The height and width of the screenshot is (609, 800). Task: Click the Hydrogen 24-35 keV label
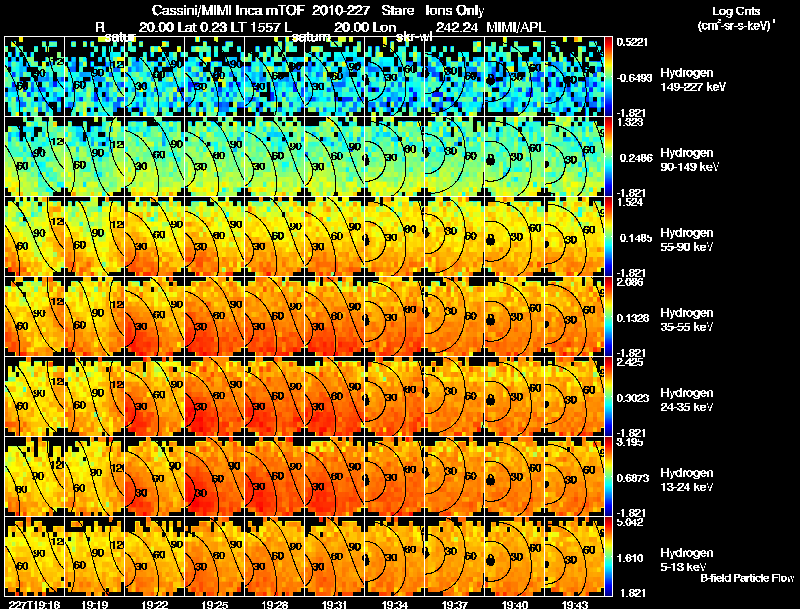[x=687, y=400]
